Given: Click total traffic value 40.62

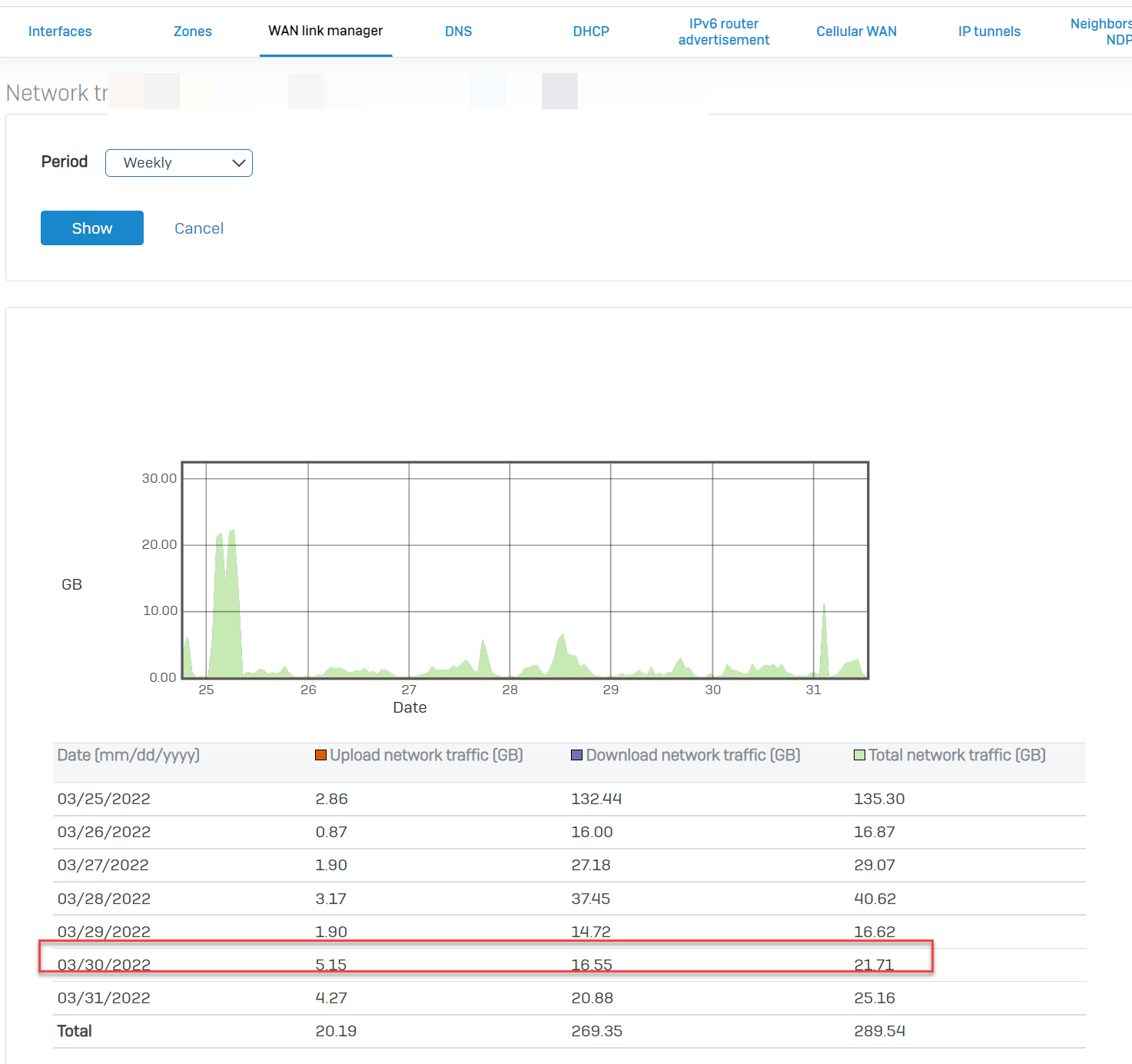Looking at the screenshot, I should coord(875,899).
